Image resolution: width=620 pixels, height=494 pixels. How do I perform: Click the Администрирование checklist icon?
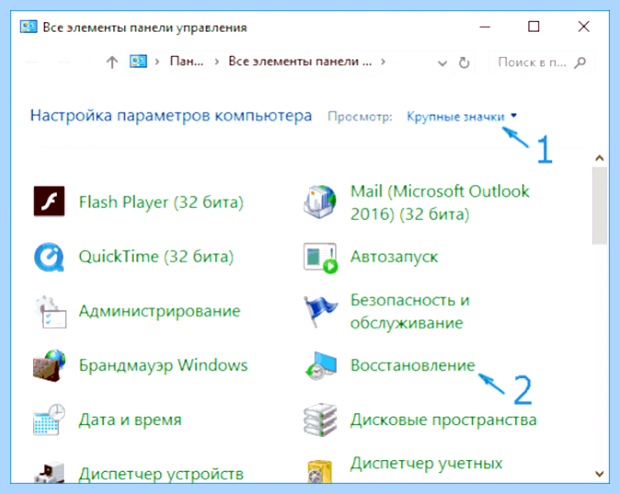coord(50,312)
